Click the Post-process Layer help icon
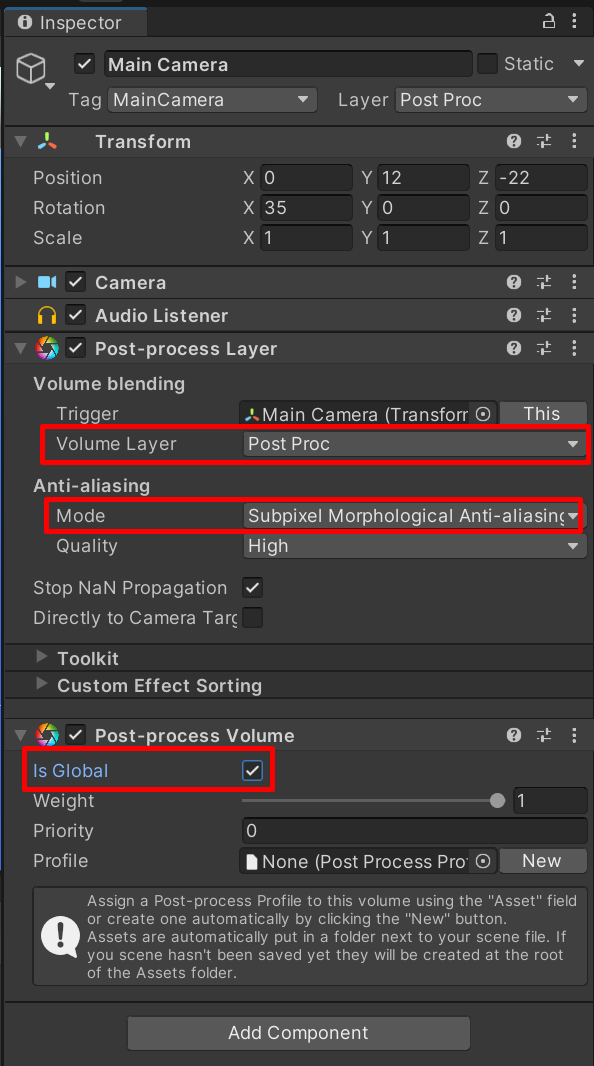The height and width of the screenshot is (1066, 594). click(514, 349)
